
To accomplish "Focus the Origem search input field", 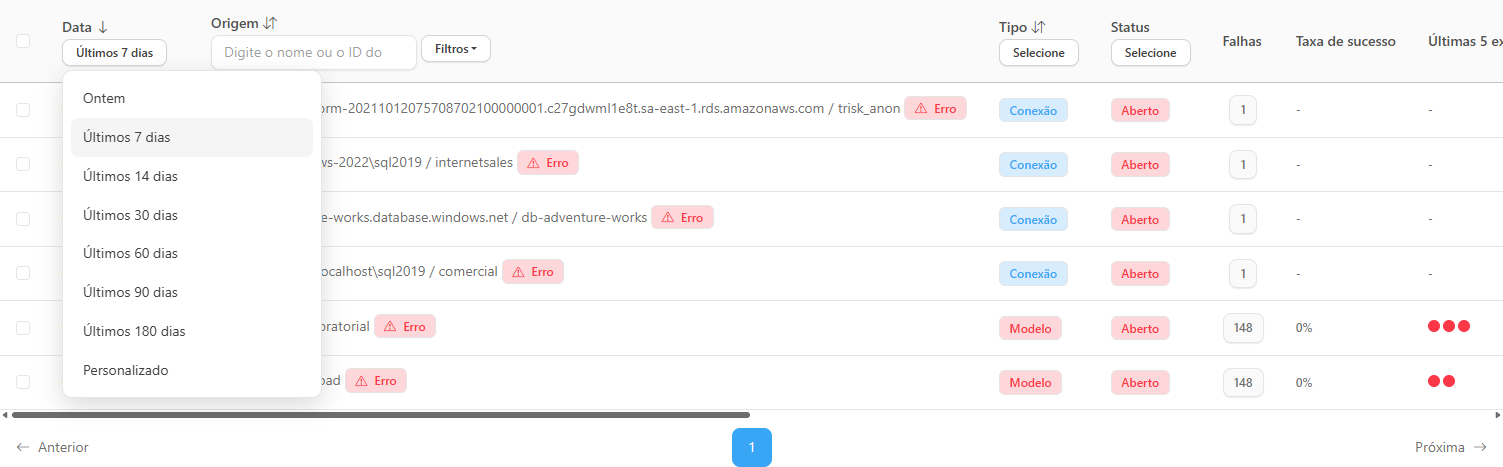I will (314, 52).
